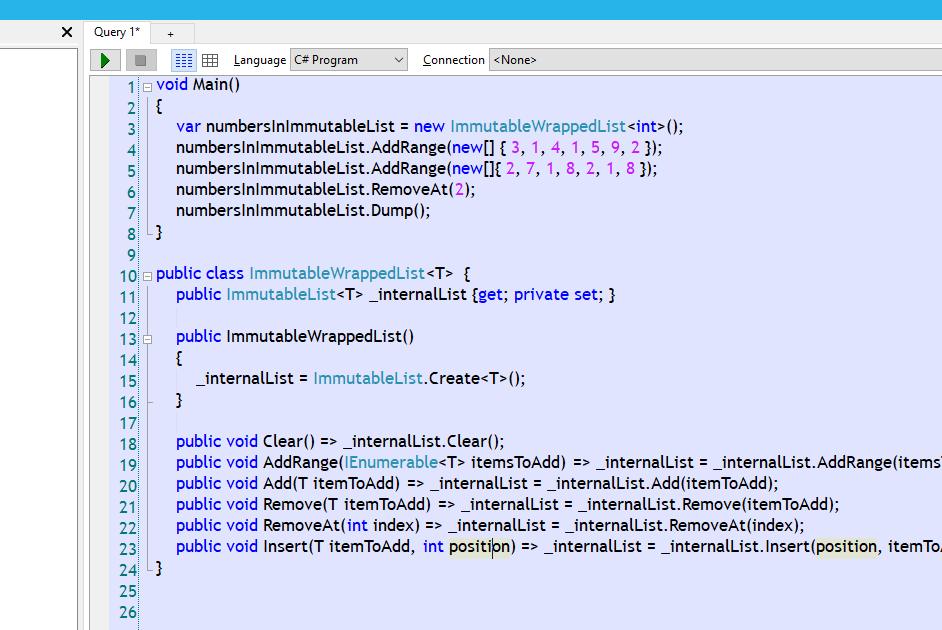Place cursor in the highlighted position parameter
Viewport: 942px width, 630px height.
pyautogui.click(x=479, y=546)
